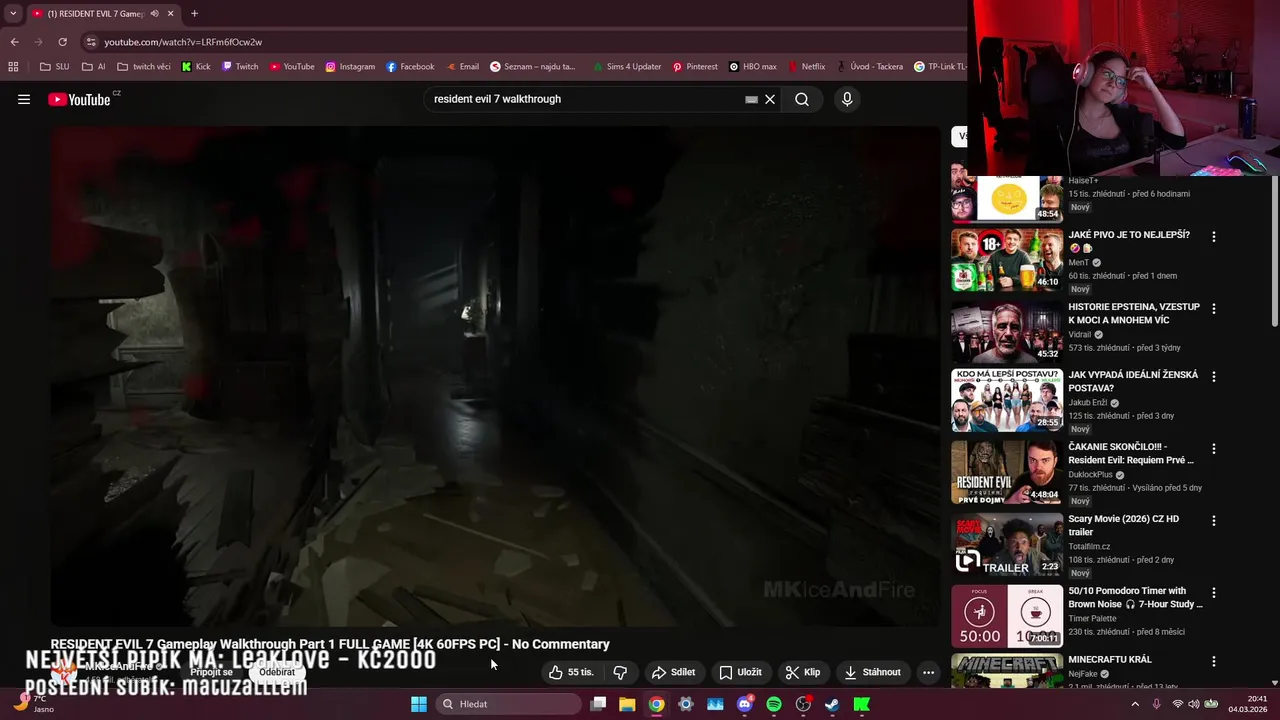The height and width of the screenshot is (720, 1280).
Task: Open the HBO max bookmark
Action: point(753,67)
